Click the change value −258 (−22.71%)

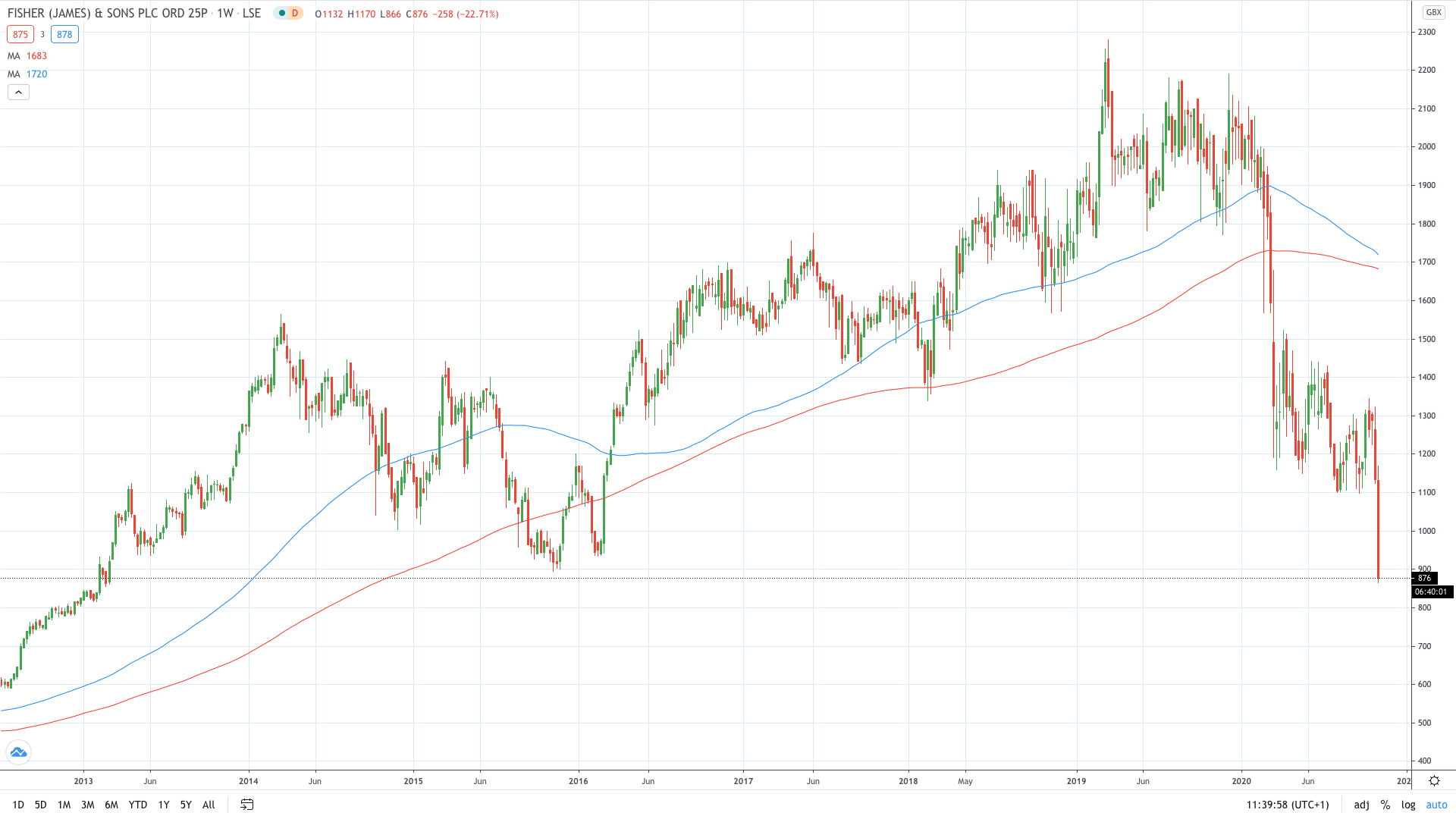(x=466, y=14)
